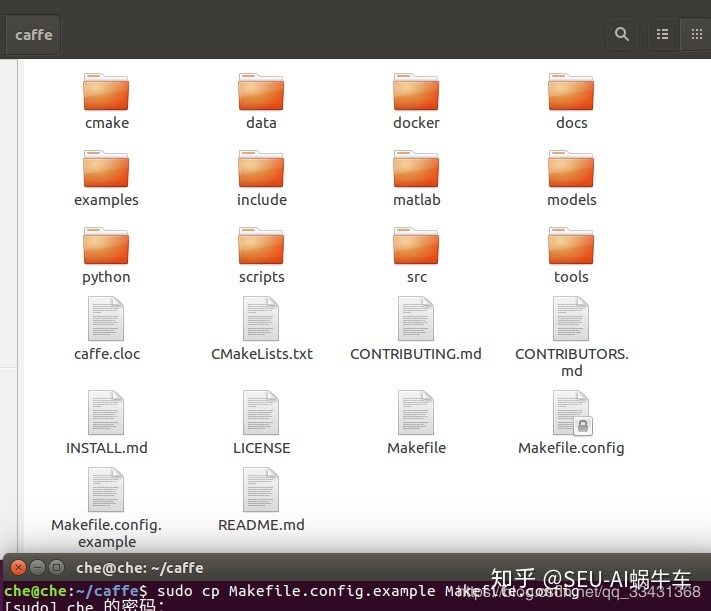Close the terminal window
Viewport: 711px width, 611px height.
pyautogui.click(x=18, y=567)
